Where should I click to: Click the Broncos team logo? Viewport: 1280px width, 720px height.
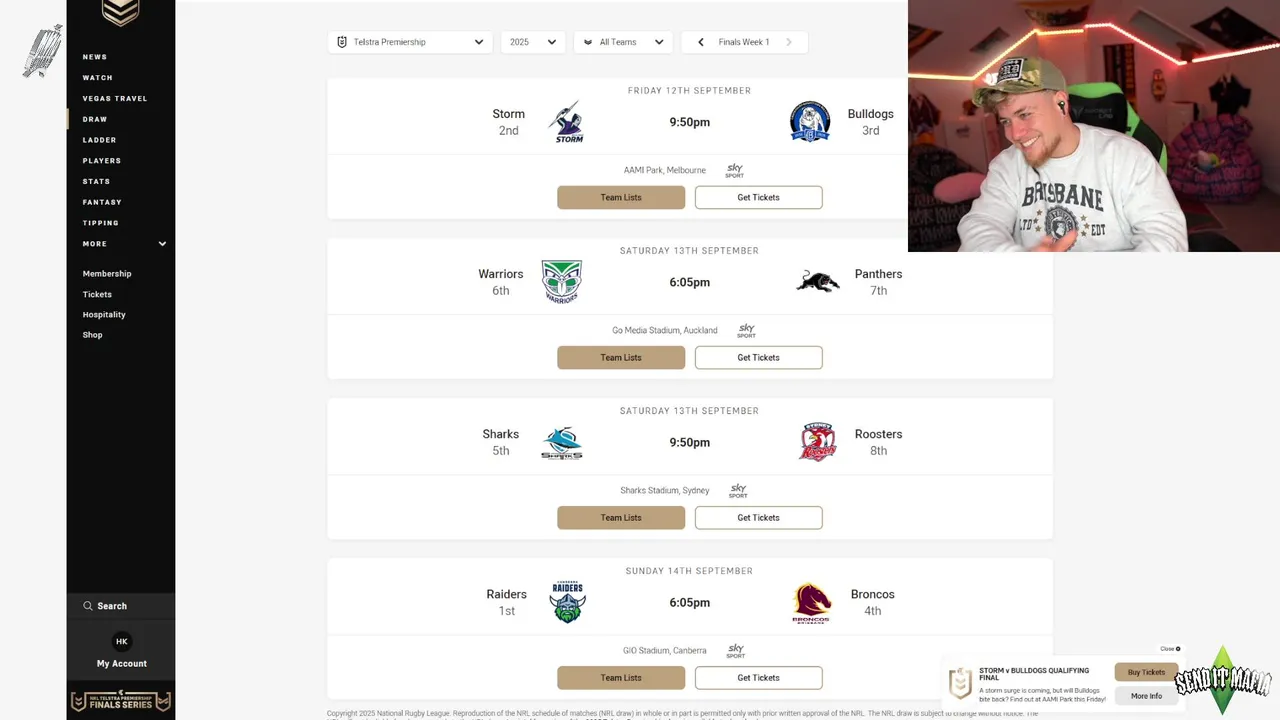click(x=811, y=603)
